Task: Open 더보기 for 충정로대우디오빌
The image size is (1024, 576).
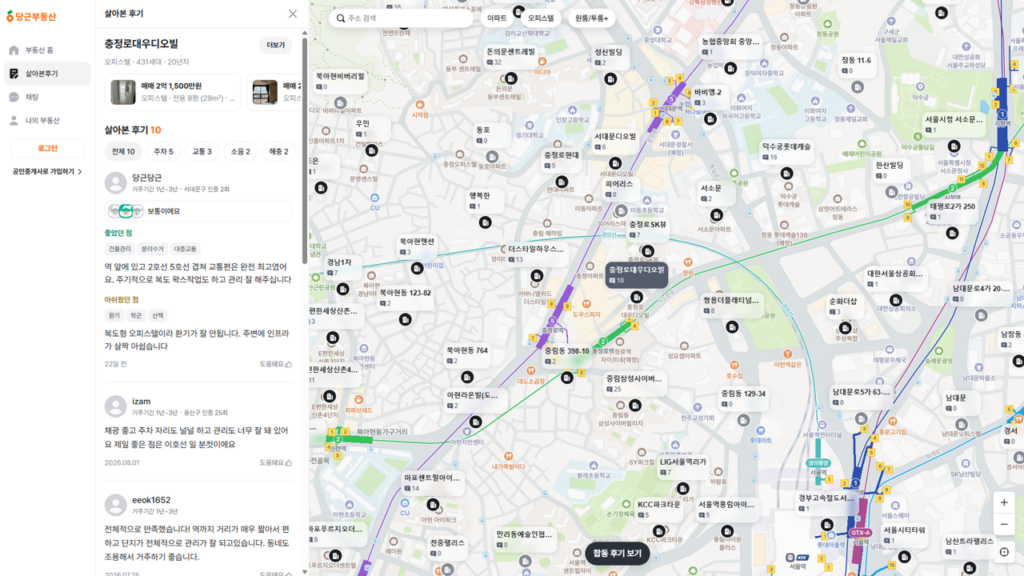Action: (276, 45)
